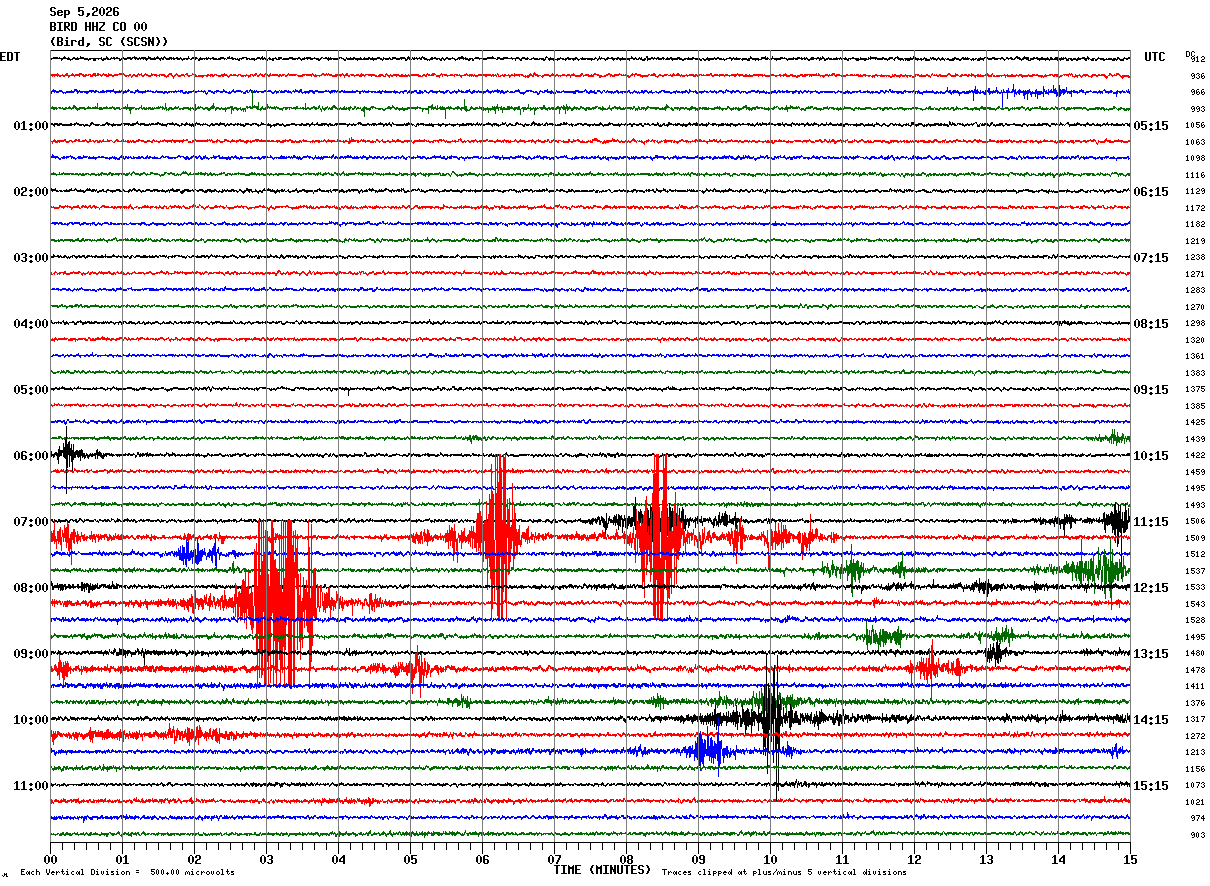This screenshot has width=1210, height=886.
Task: Click minute 12 tick on the time axis
Action: (x=914, y=858)
